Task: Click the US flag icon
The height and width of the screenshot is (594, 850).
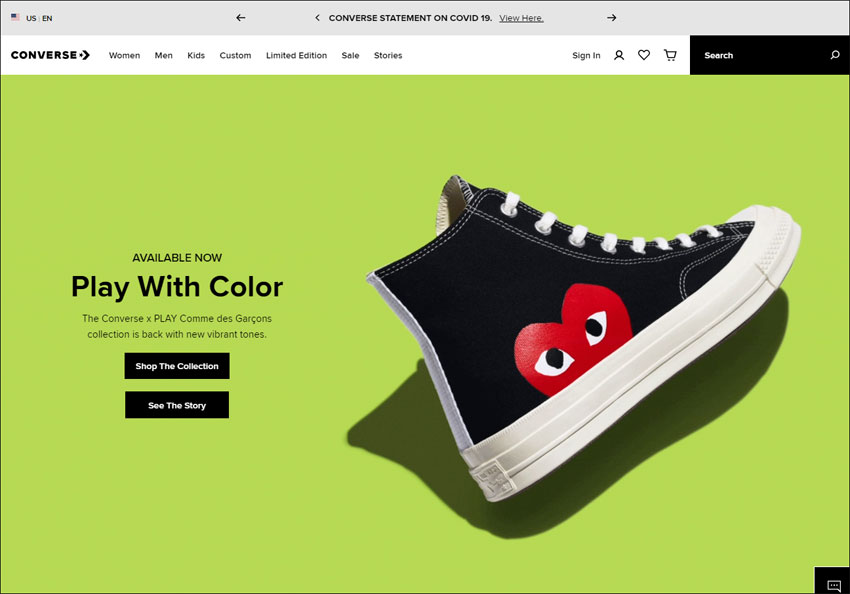Action: [15, 17]
